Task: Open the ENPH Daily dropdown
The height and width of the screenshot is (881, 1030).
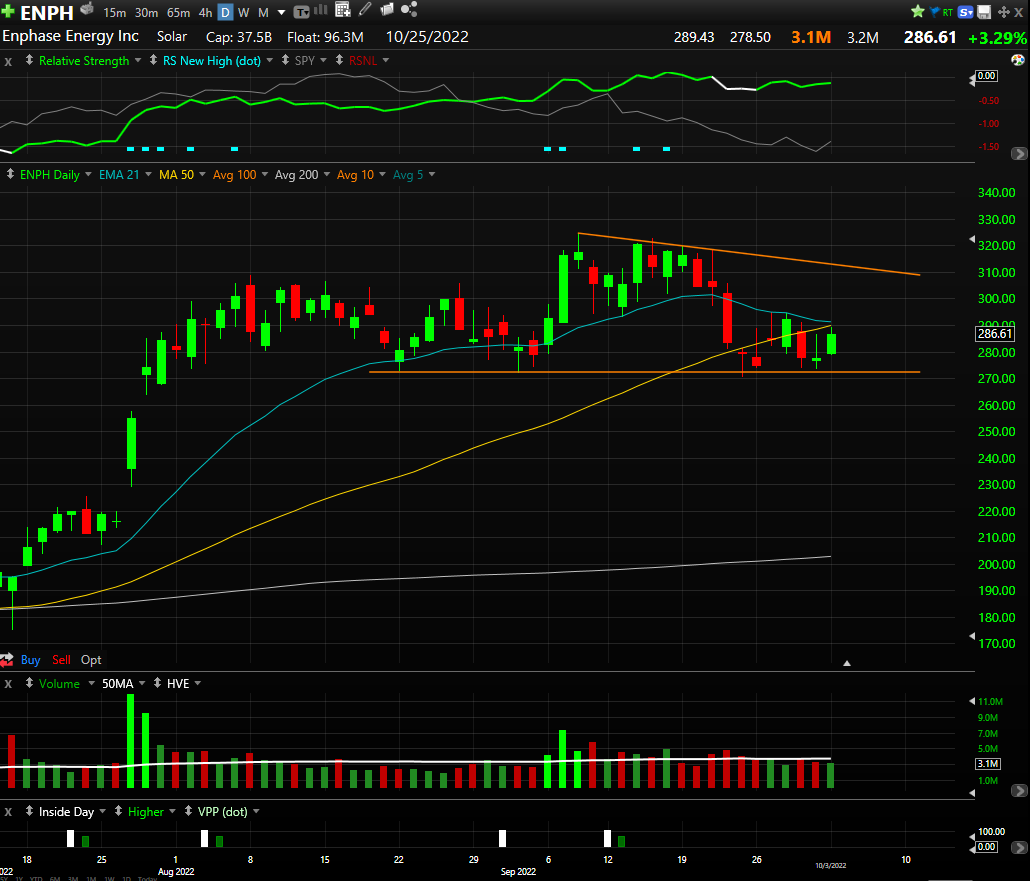Action: point(88,175)
